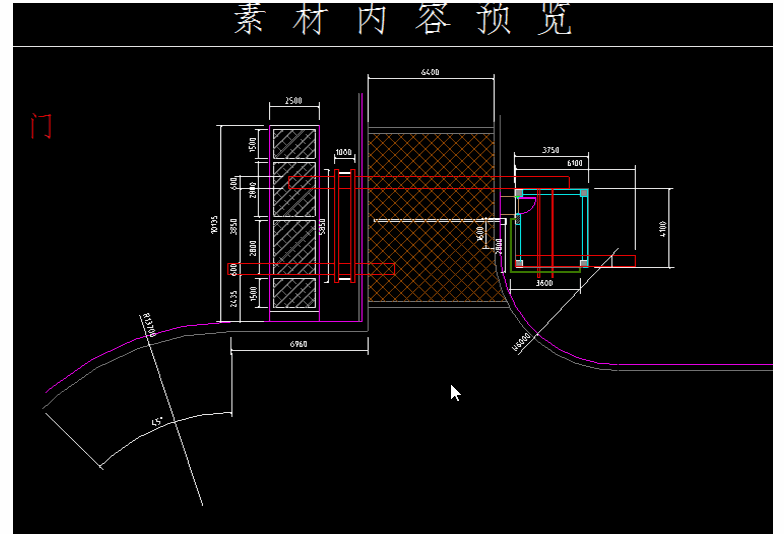Click the 45° angle annotation
Screen dimensions: 784x534
(157, 423)
